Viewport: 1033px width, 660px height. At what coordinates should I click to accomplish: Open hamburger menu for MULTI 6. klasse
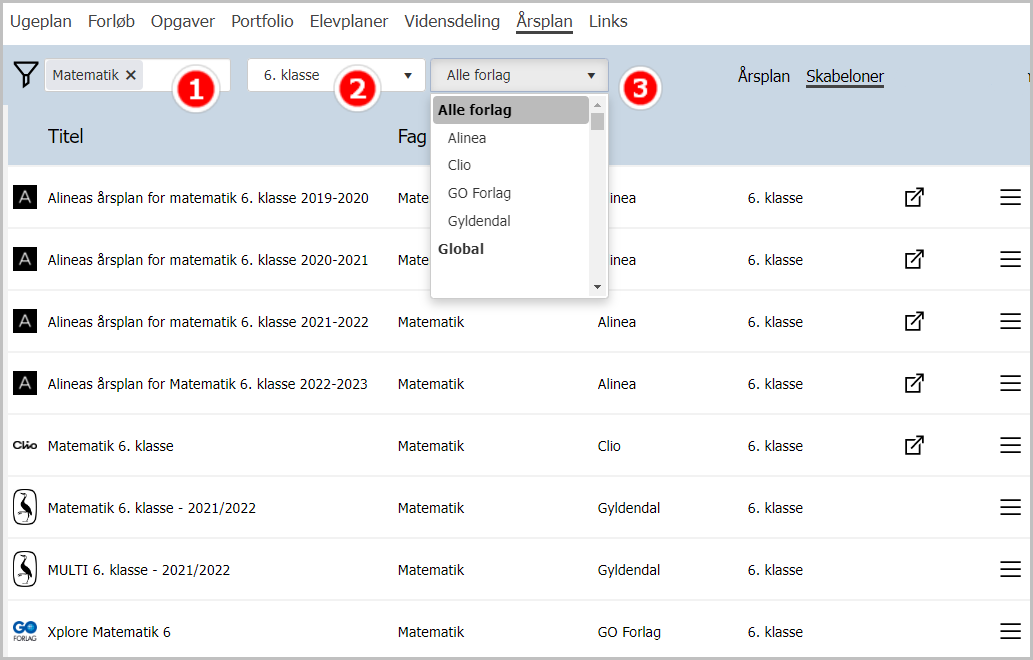pos(1010,569)
